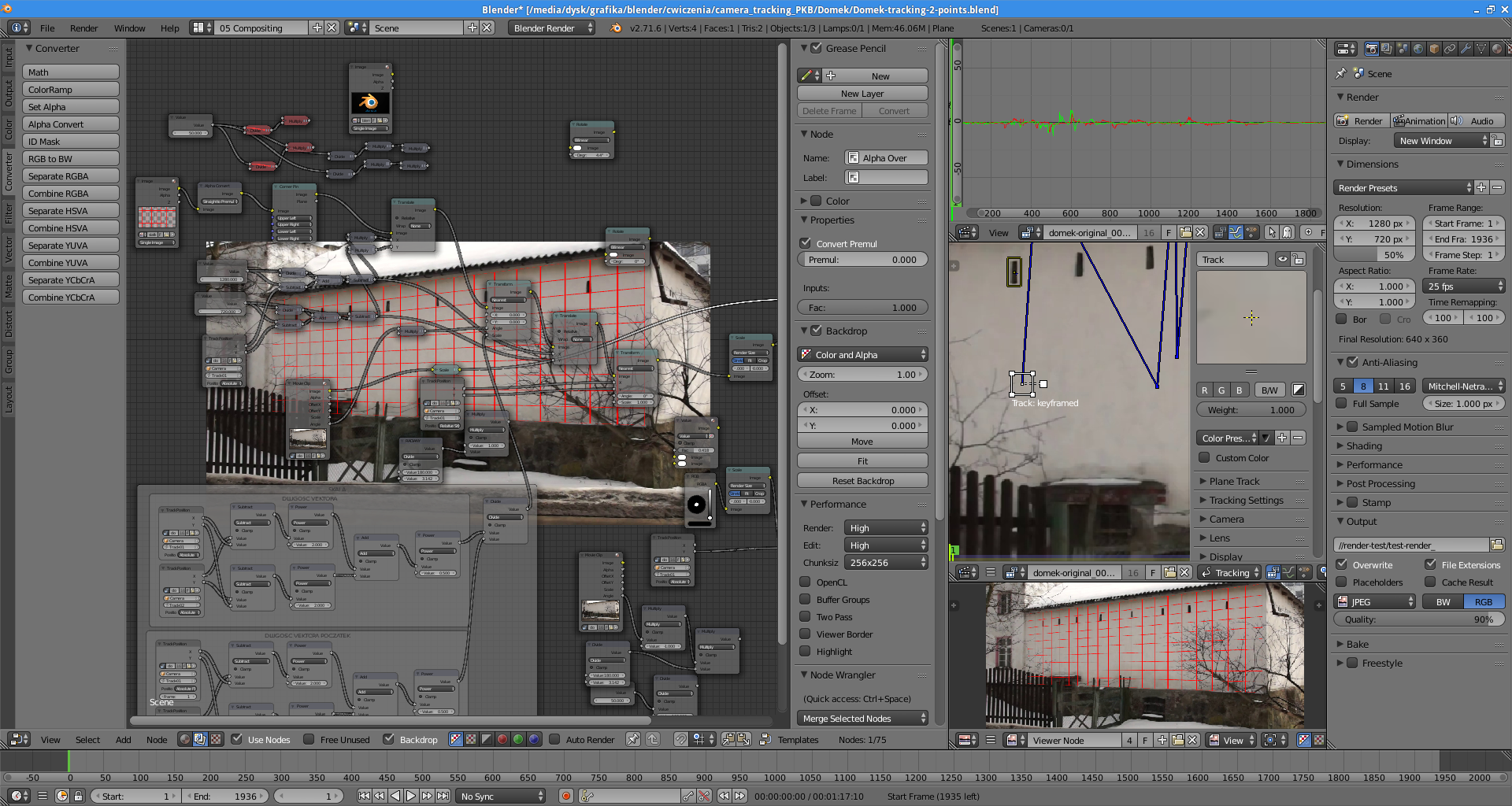Viewport: 1512px width, 806px height.
Task: Click the copy nodes clipboard icon
Action: tap(728, 739)
